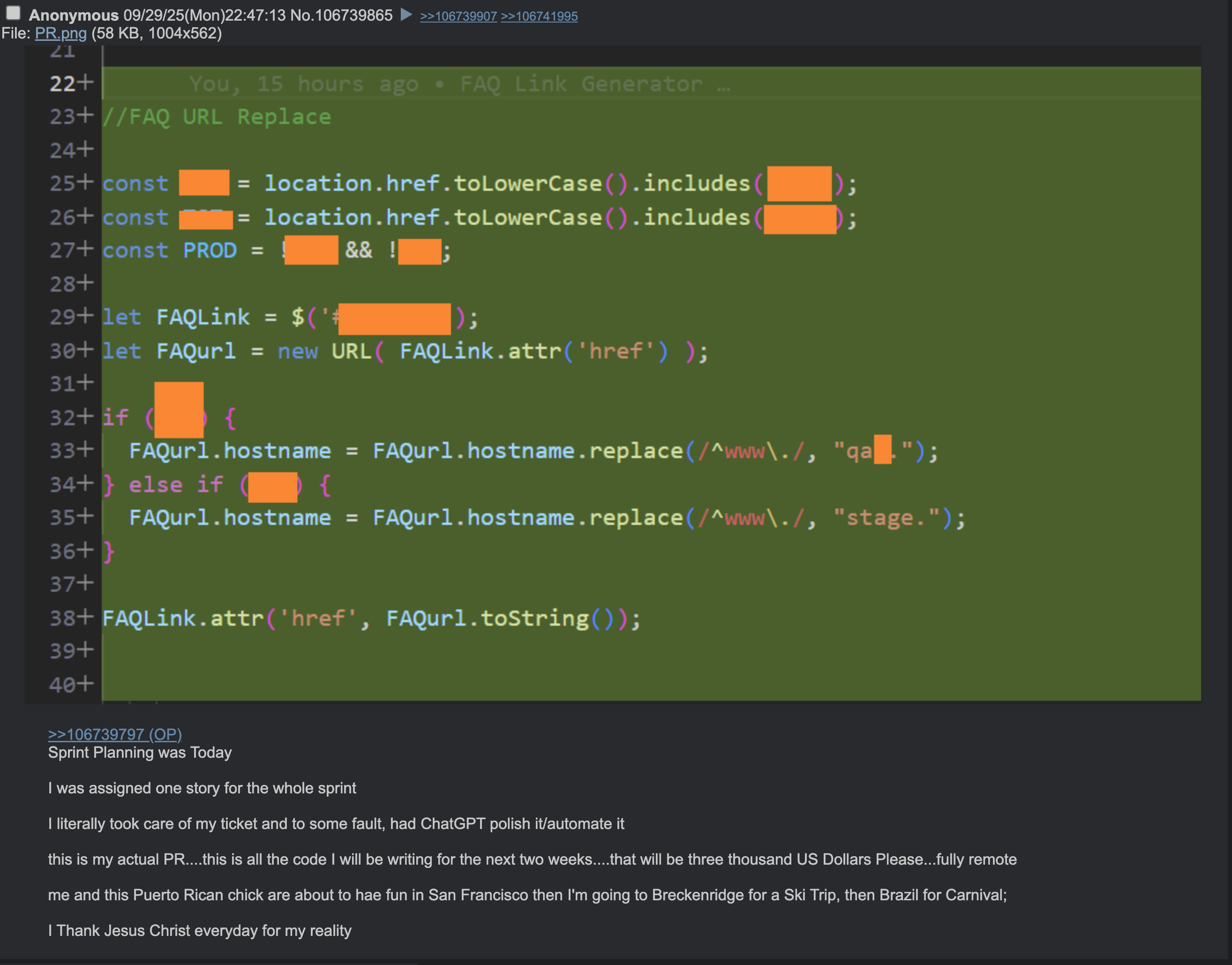Click the line 22 added-line plus marker
The image size is (1232, 965).
point(85,83)
